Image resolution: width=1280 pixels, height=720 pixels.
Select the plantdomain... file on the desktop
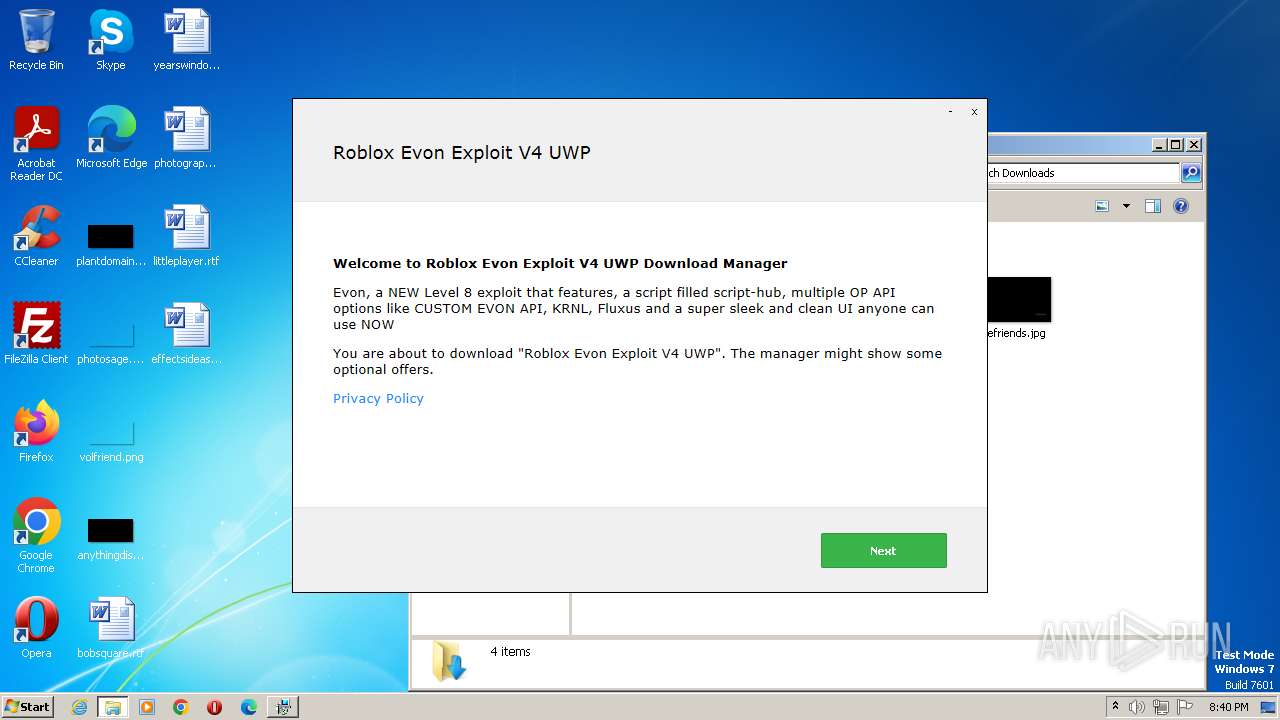111,245
